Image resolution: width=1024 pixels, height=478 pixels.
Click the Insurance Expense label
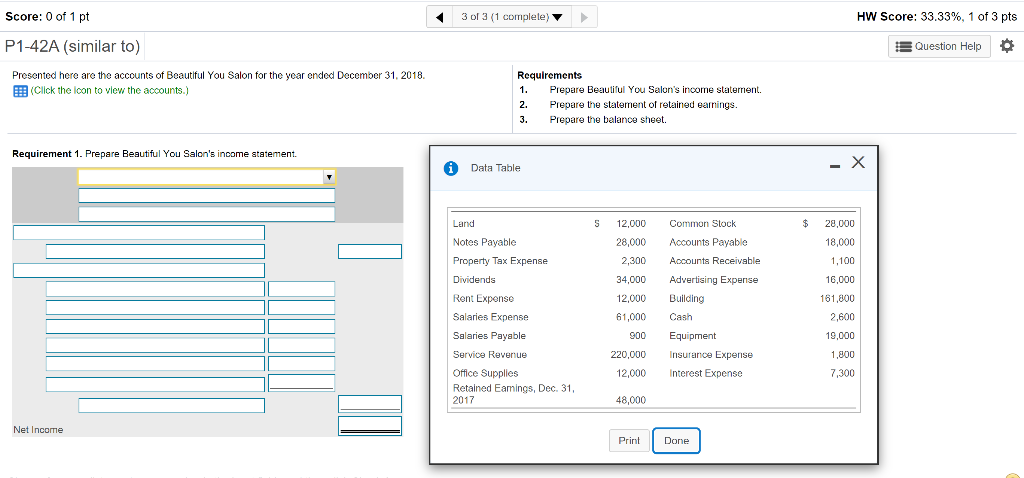[711, 355]
